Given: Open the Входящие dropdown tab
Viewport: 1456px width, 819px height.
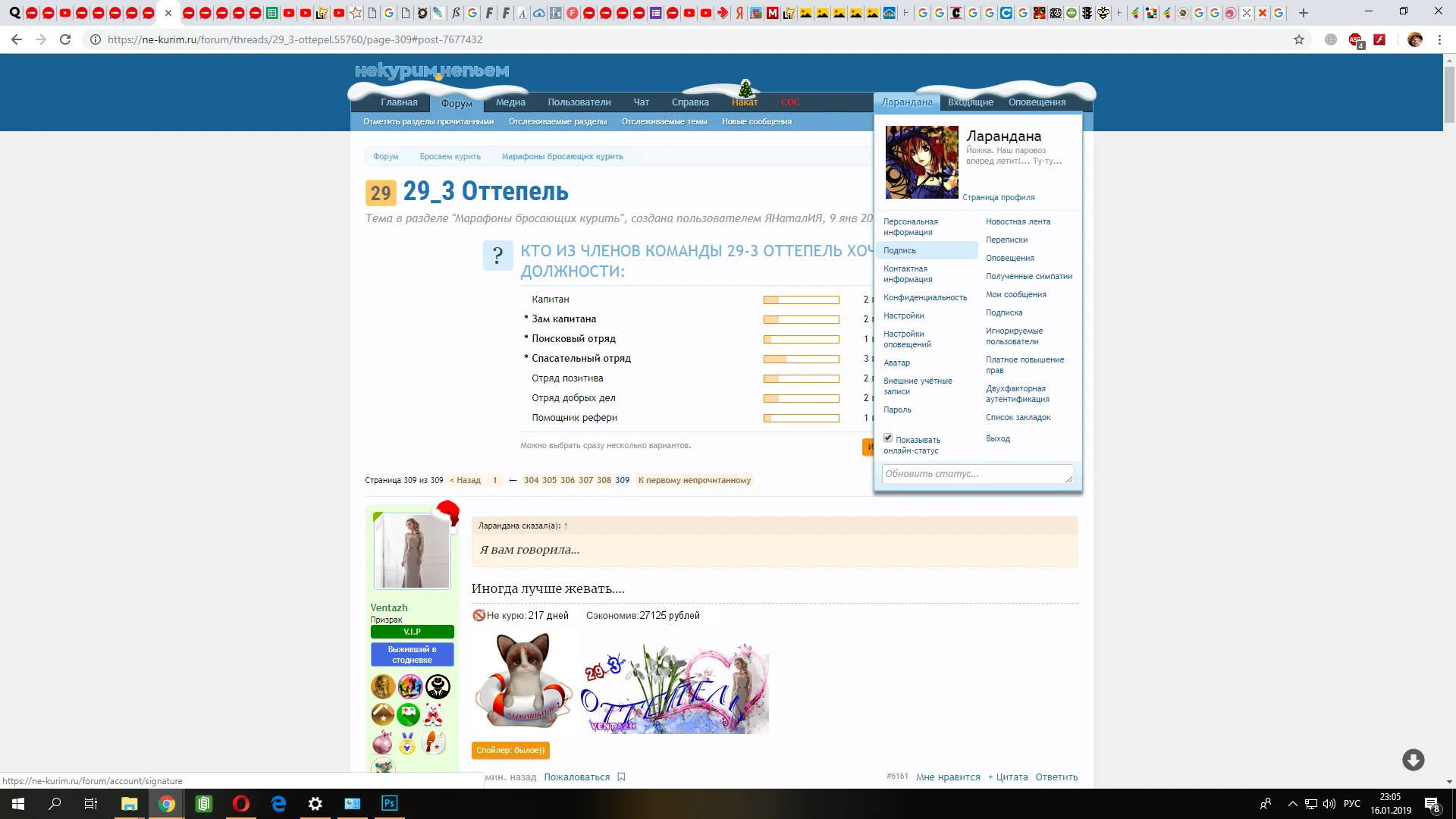Looking at the screenshot, I should click(x=970, y=102).
